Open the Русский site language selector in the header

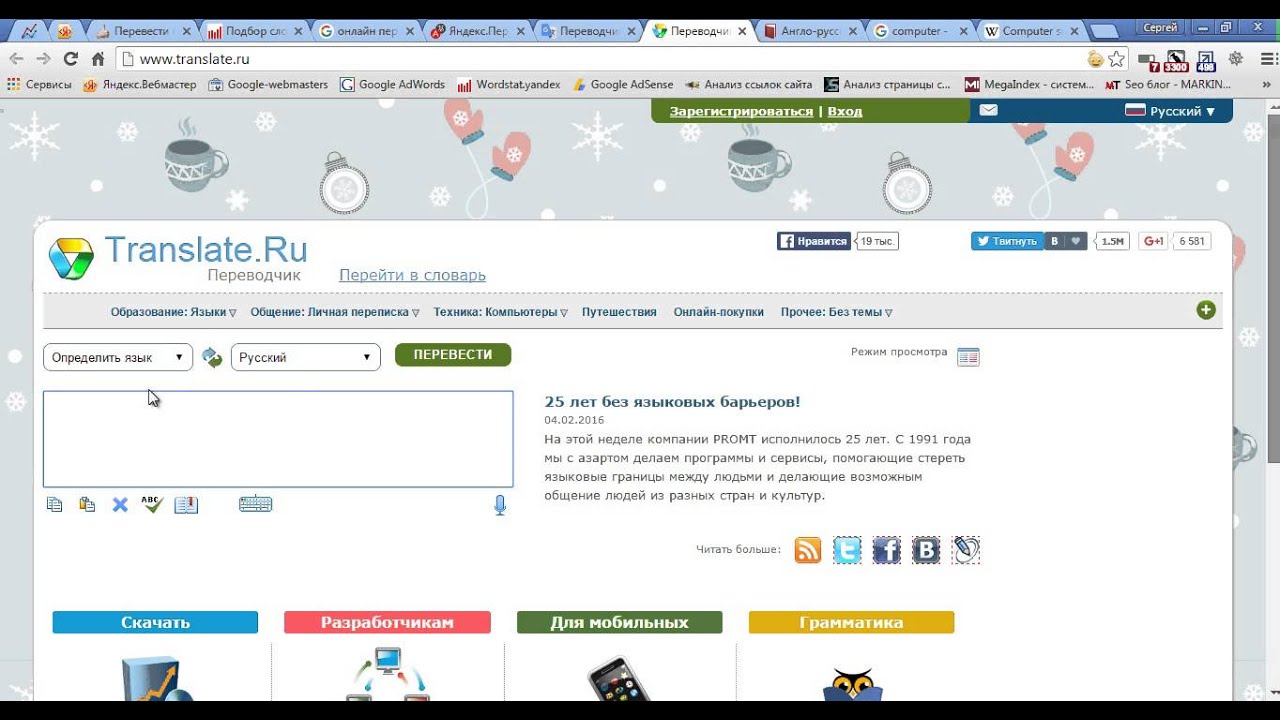click(1171, 111)
